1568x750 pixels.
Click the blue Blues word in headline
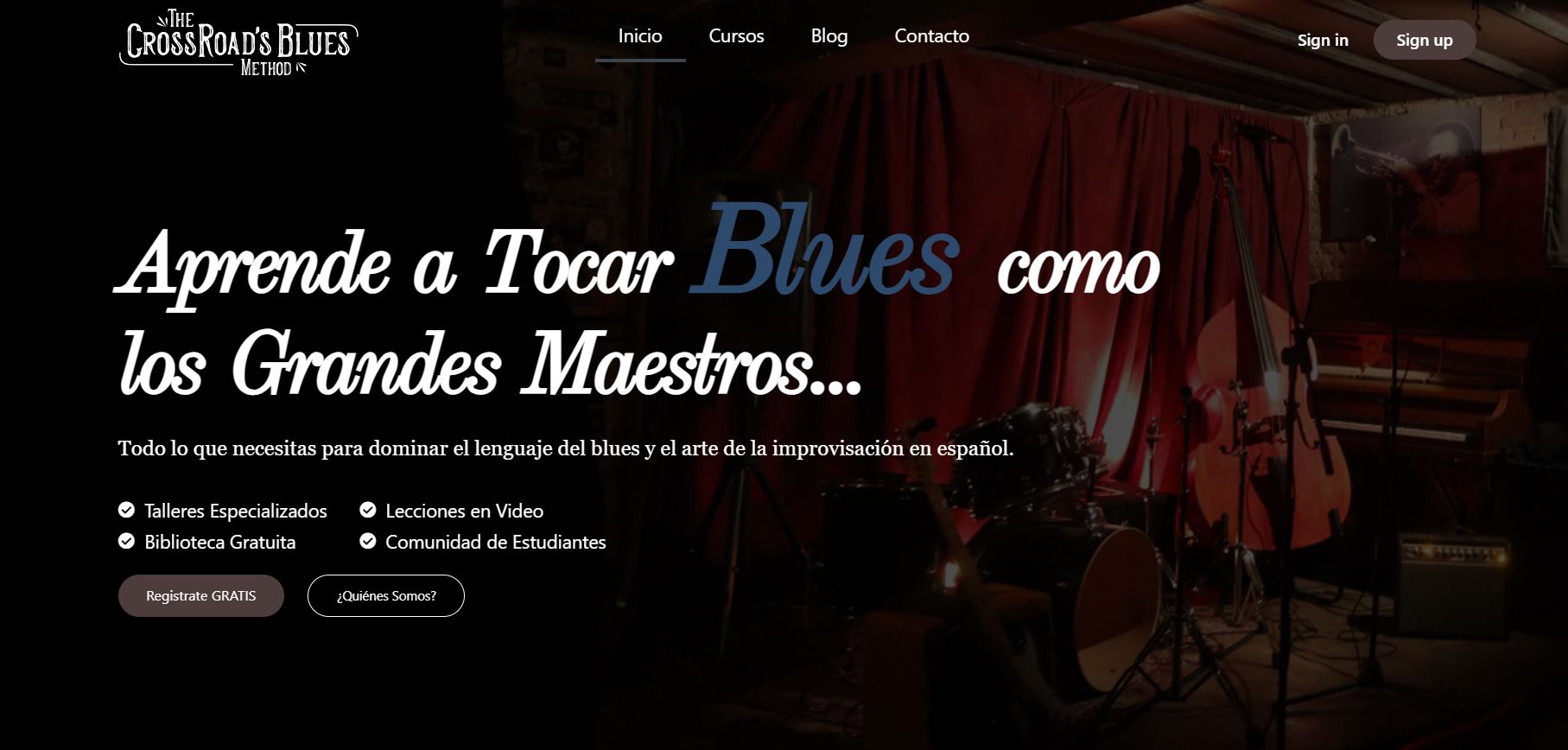point(824,251)
